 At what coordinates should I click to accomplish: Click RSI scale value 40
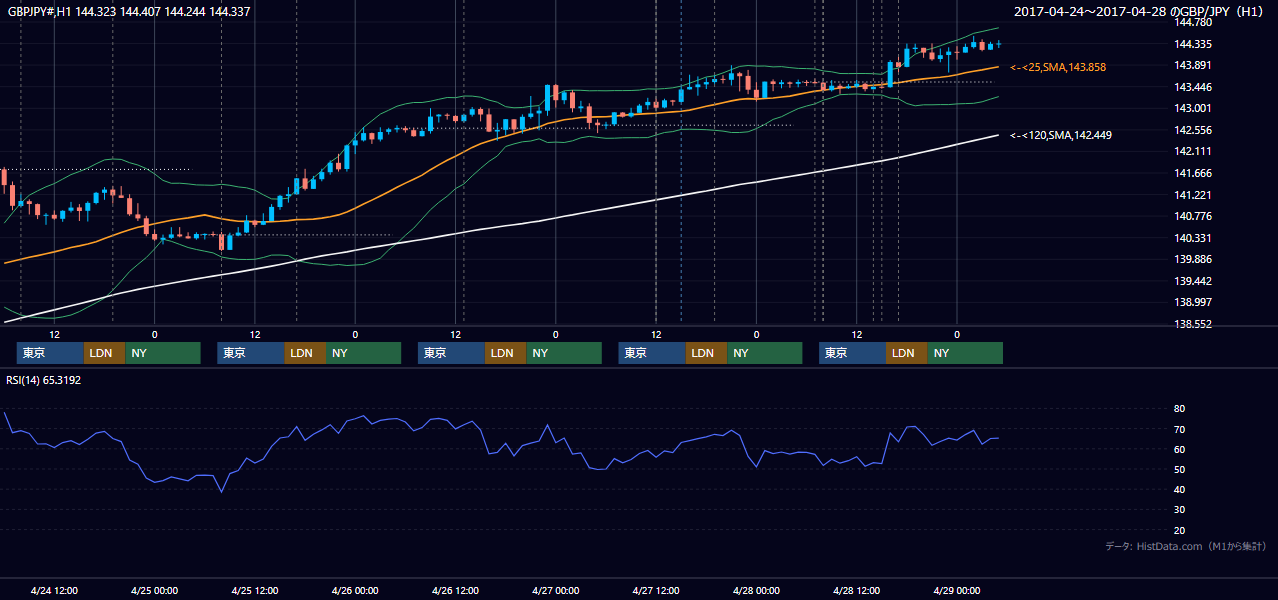point(1180,489)
